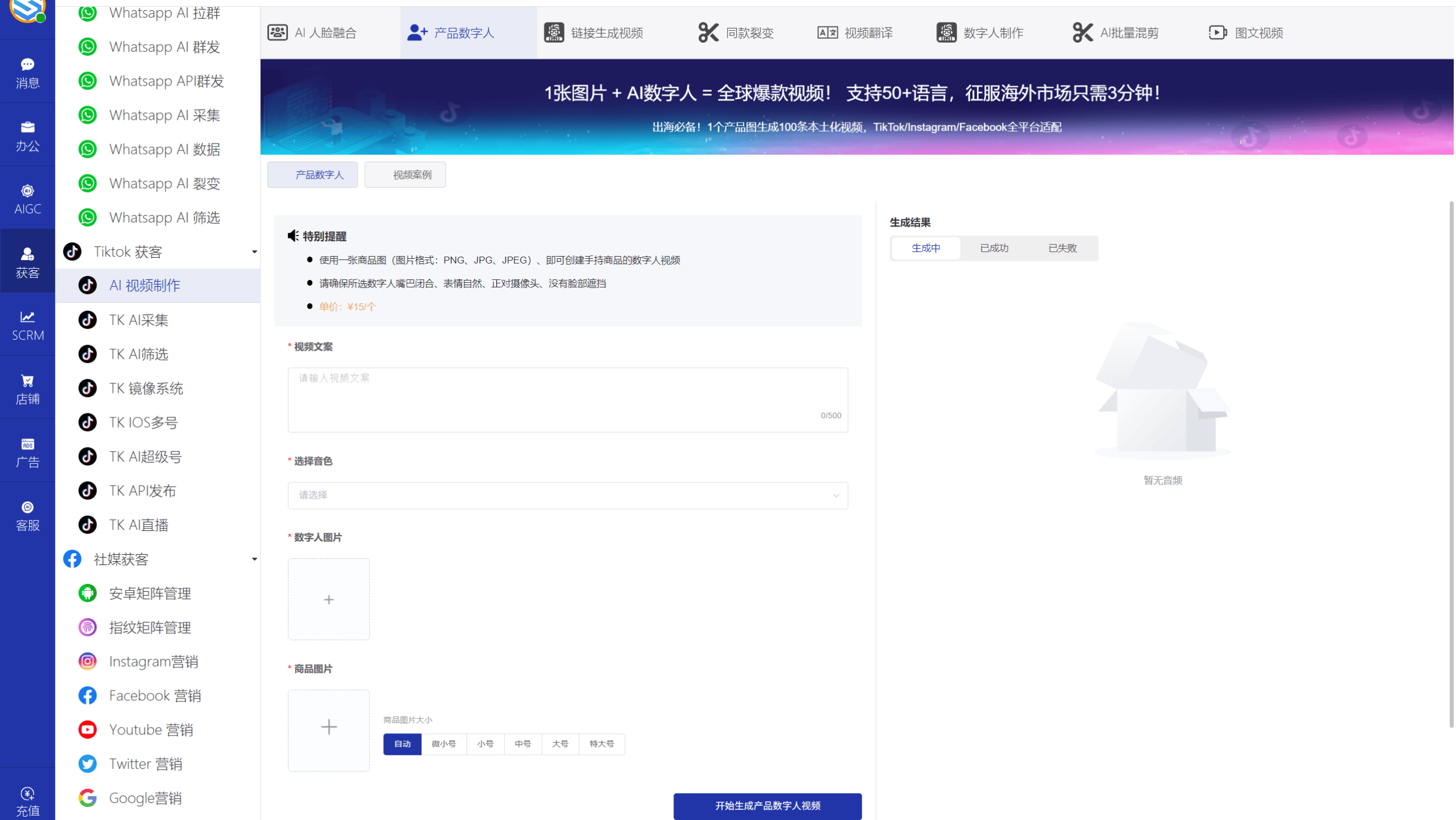
Task: Click the Instagram营销 icon in the menu
Action: pos(87,661)
